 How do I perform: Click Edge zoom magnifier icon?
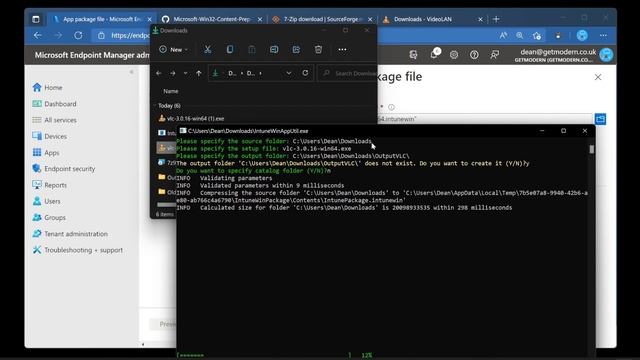[519, 36]
